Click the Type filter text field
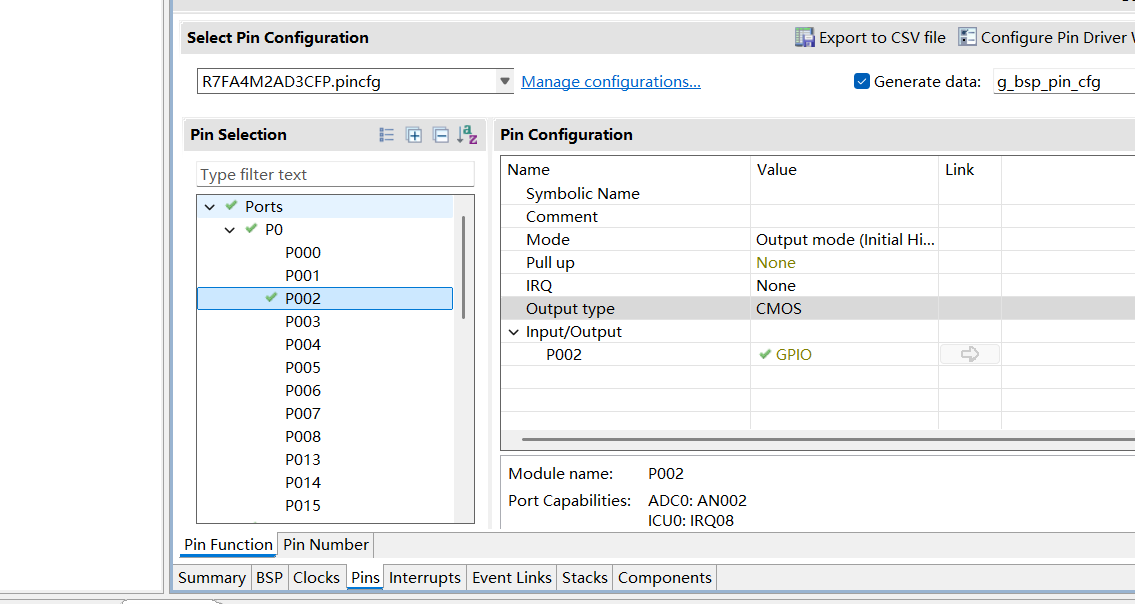Screen dimensions: 1135x604 335,175
